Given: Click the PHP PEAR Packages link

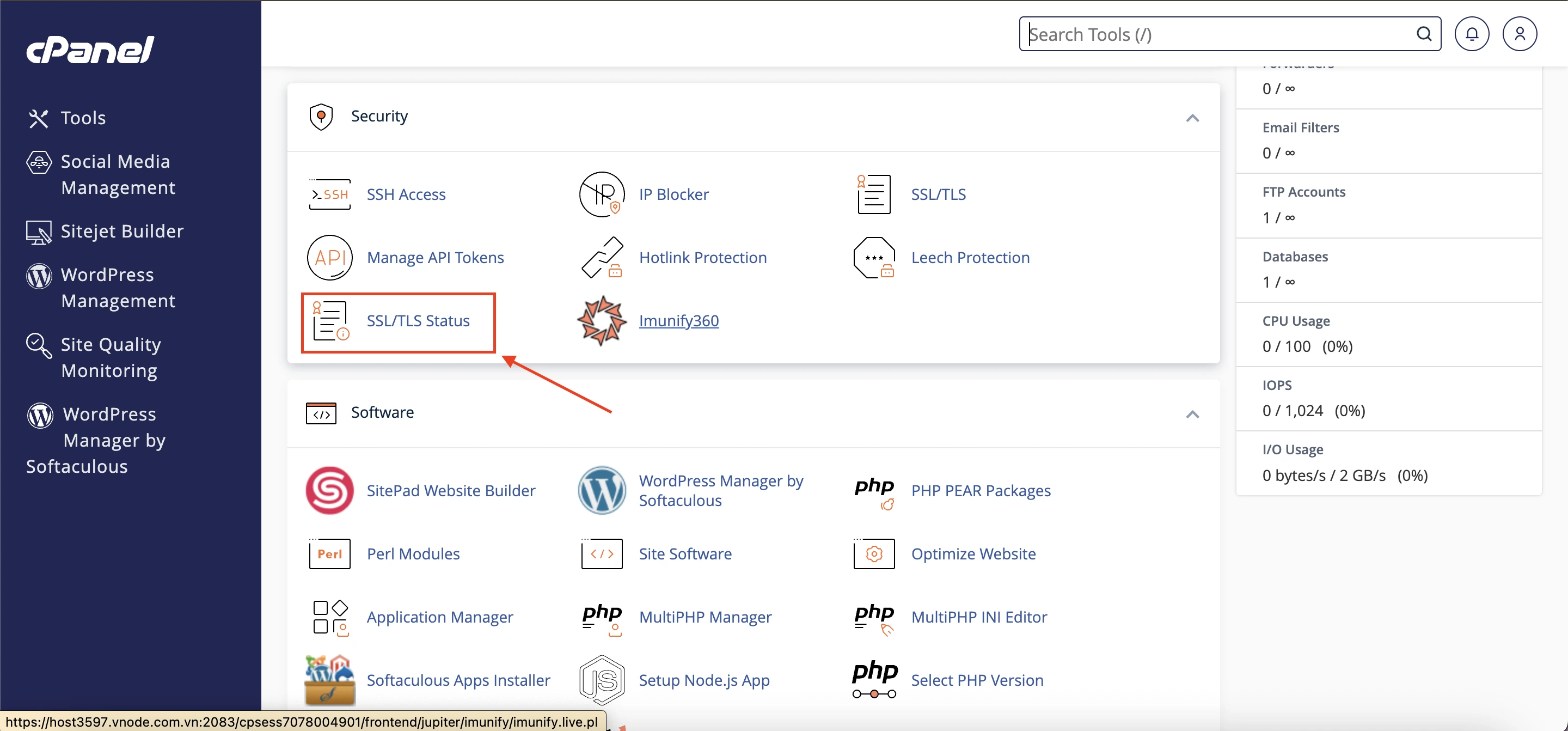Looking at the screenshot, I should point(981,491).
